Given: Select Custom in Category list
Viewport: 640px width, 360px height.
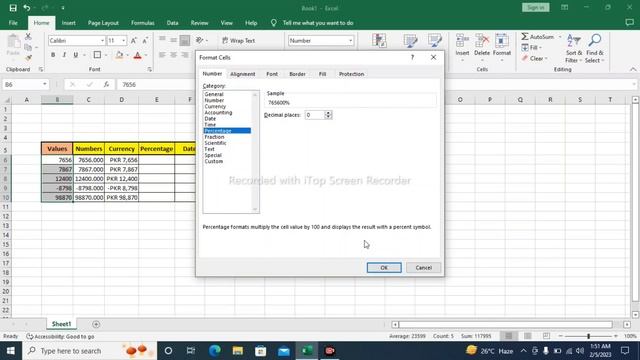Looking at the screenshot, I should [213, 161].
